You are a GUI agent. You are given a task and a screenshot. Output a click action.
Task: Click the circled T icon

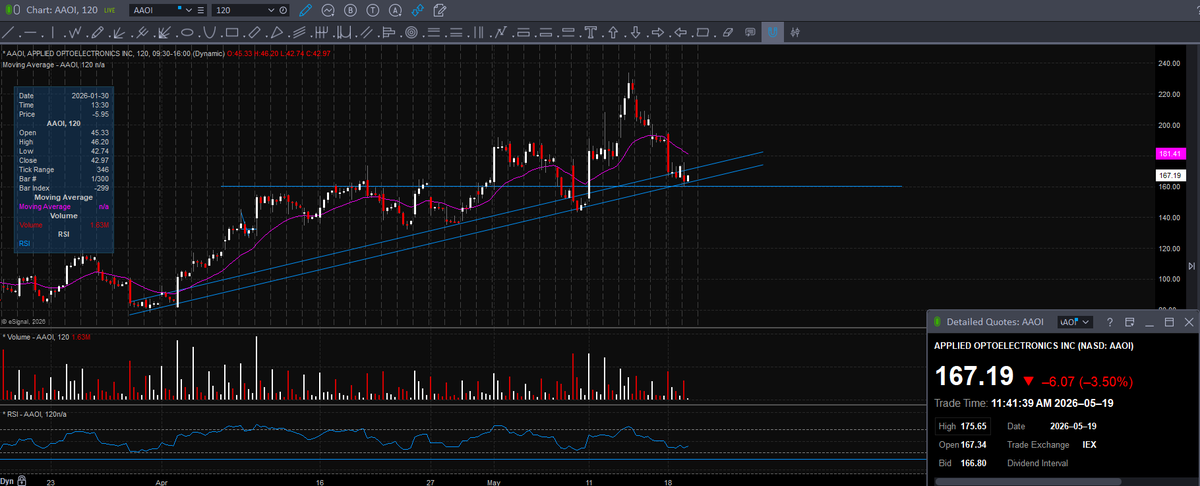373,10
